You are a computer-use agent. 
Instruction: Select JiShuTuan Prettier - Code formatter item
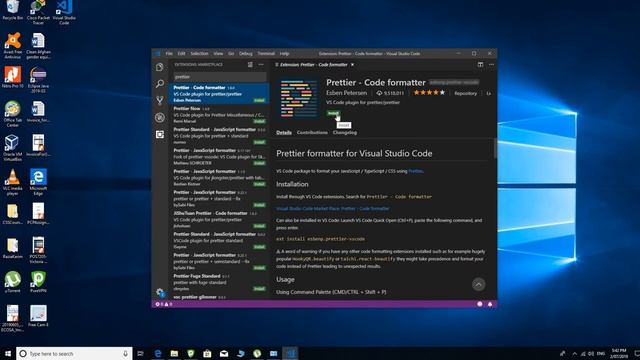[219, 219]
